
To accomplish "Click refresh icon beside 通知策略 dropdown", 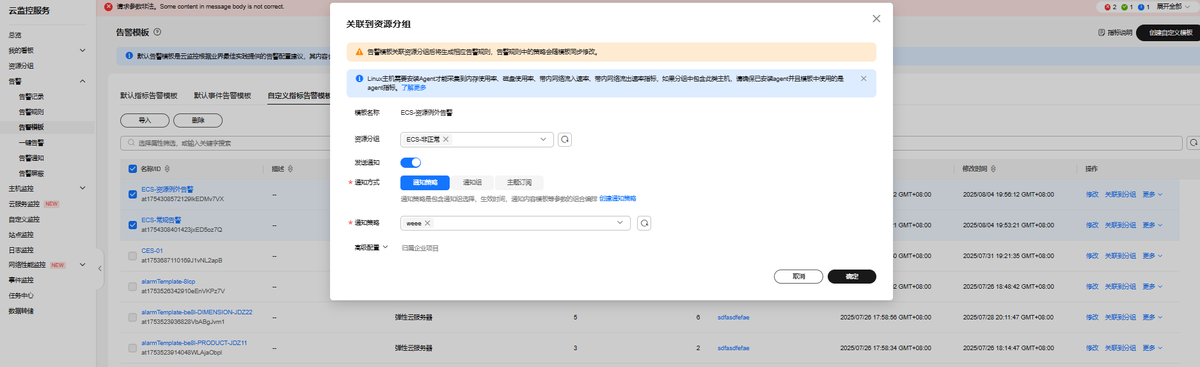I will (644, 223).
